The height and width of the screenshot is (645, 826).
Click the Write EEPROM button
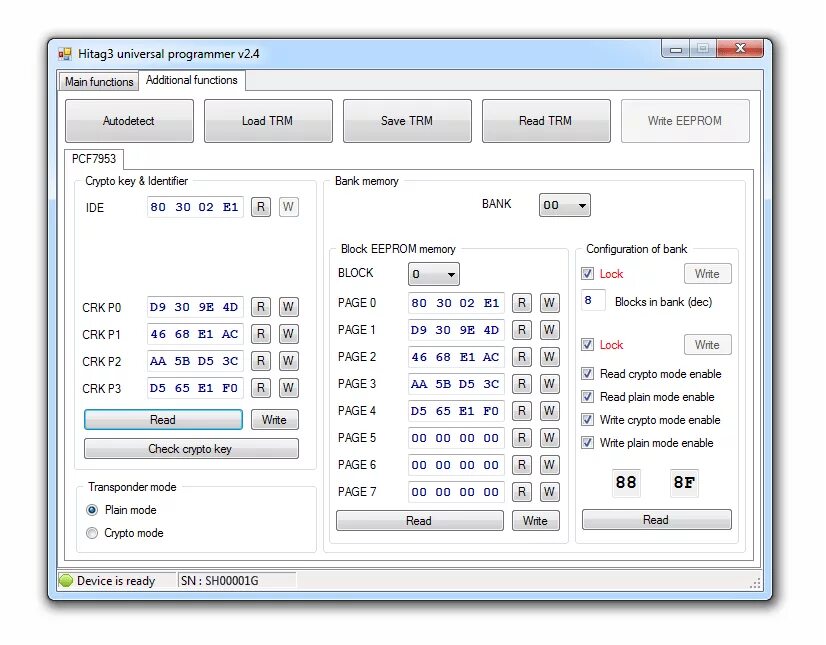[685, 121]
